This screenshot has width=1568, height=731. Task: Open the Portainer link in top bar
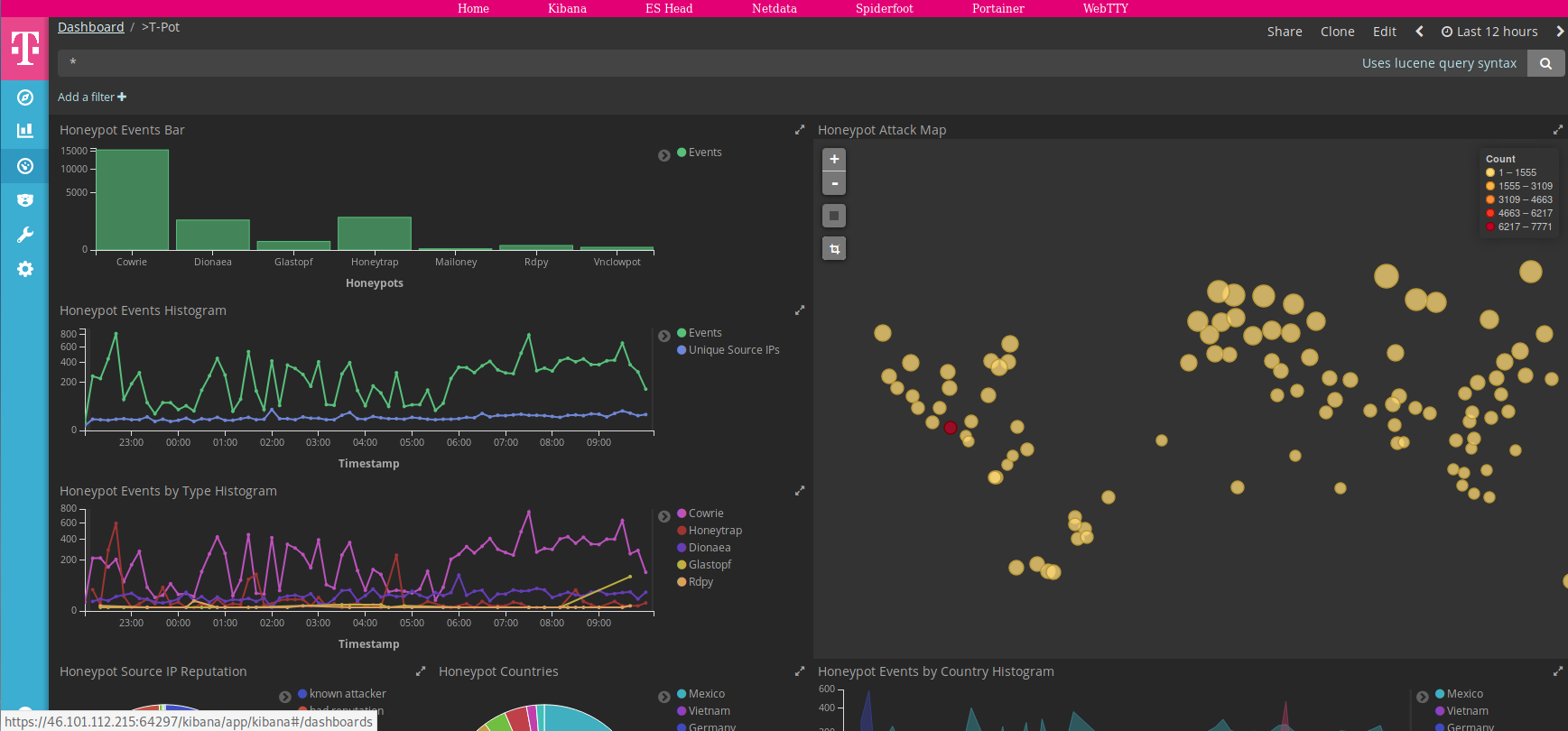pyautogui.click(x=997, y=8)
